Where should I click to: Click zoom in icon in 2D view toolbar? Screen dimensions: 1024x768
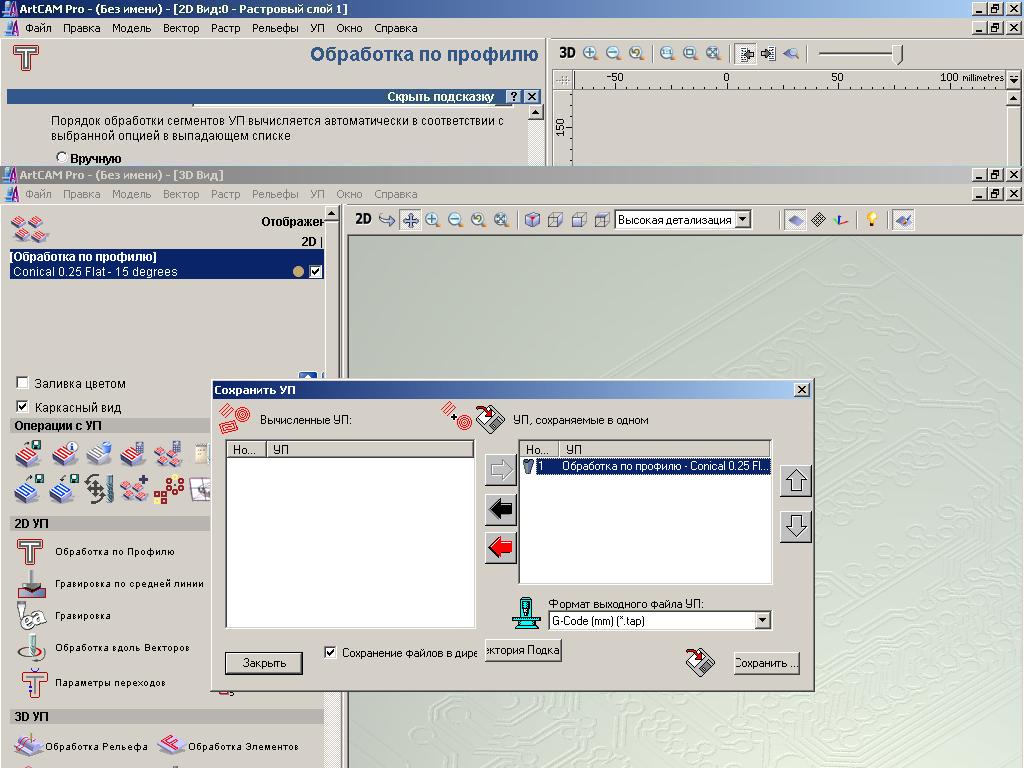590,54
